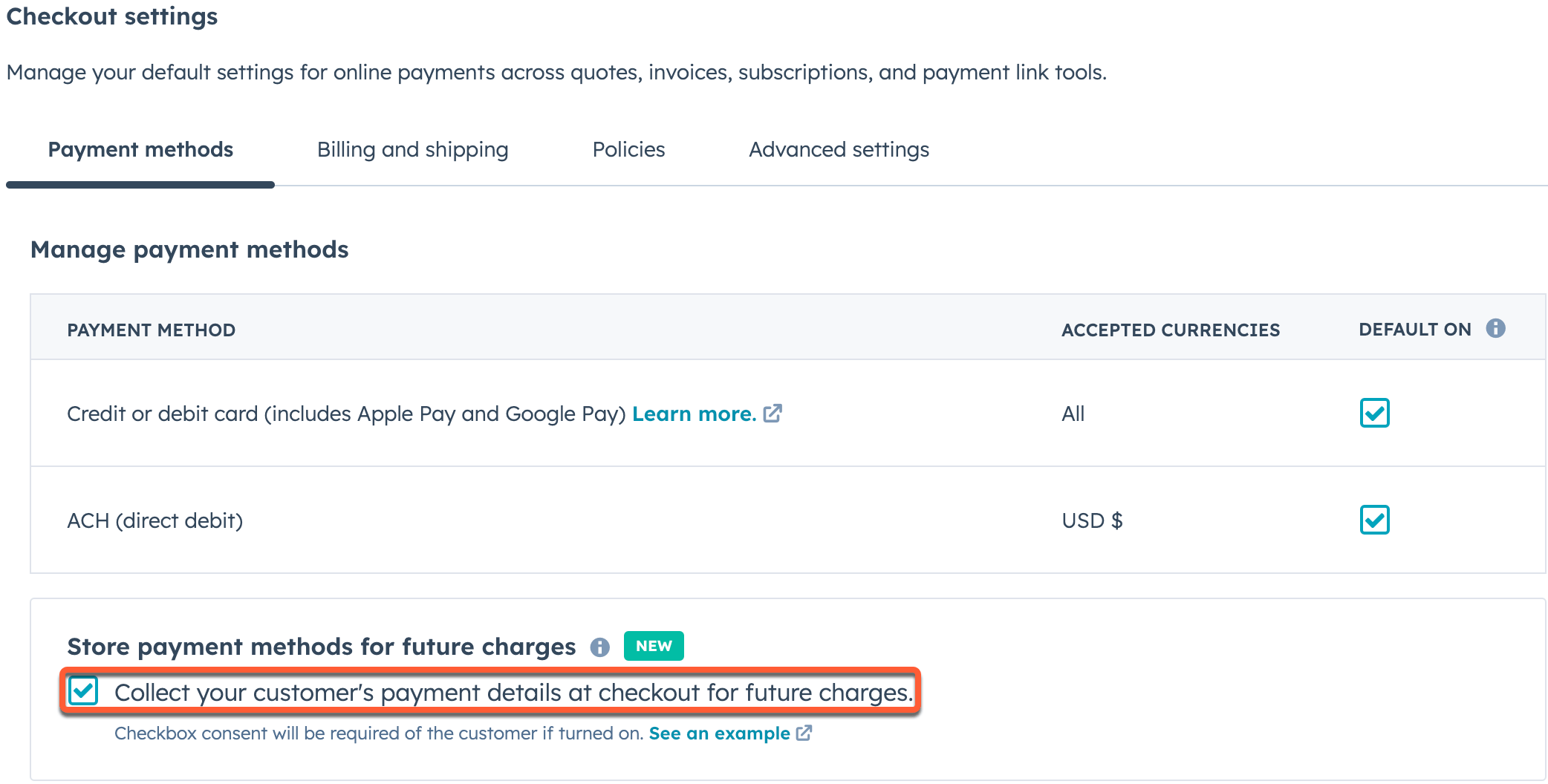Uncheck collecting customer payment details at checkout
Viewport: 1548px width, 784px height.
84,692
